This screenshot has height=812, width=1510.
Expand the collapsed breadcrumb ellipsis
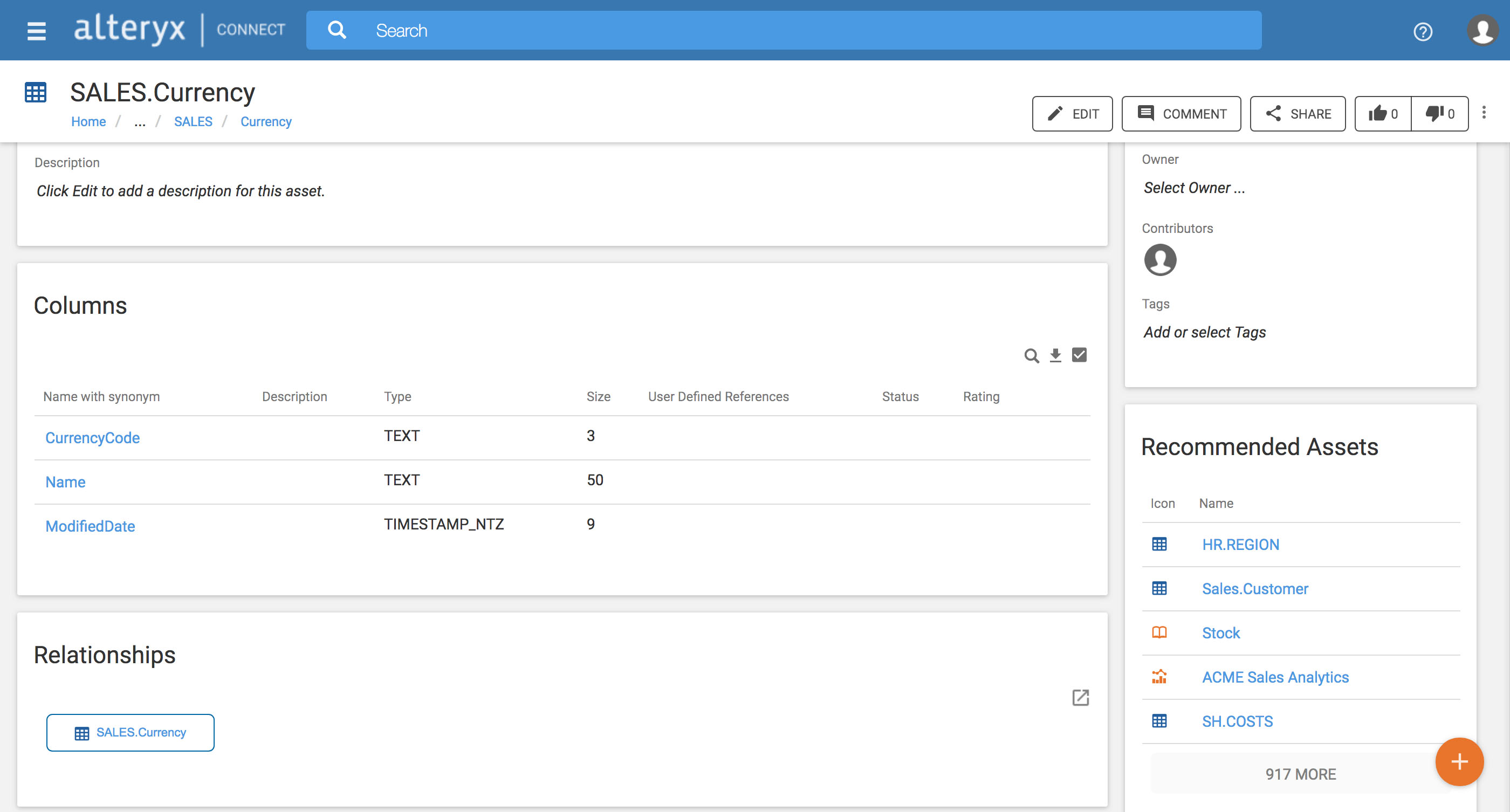coord(140,122)
